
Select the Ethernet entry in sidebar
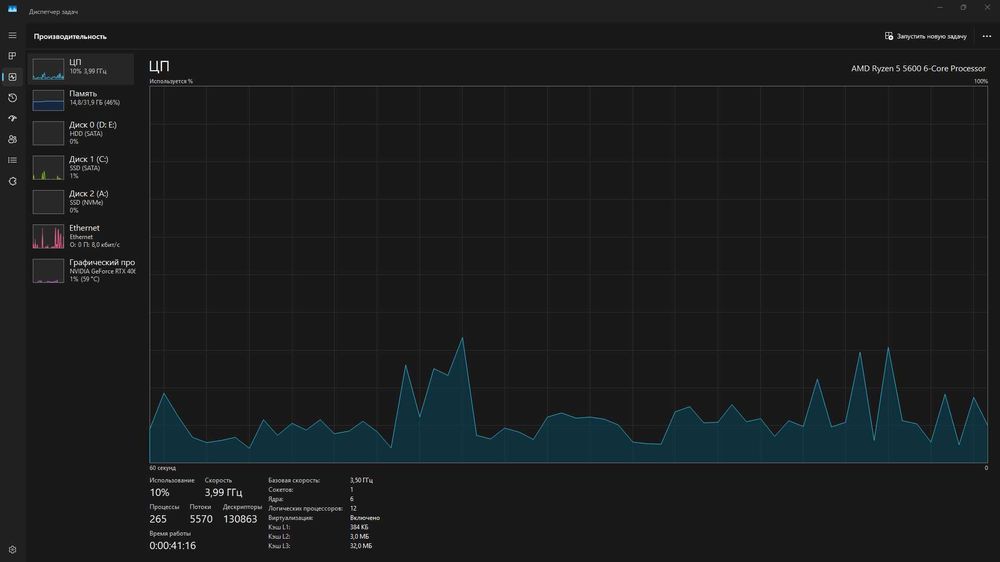[82, 236]
